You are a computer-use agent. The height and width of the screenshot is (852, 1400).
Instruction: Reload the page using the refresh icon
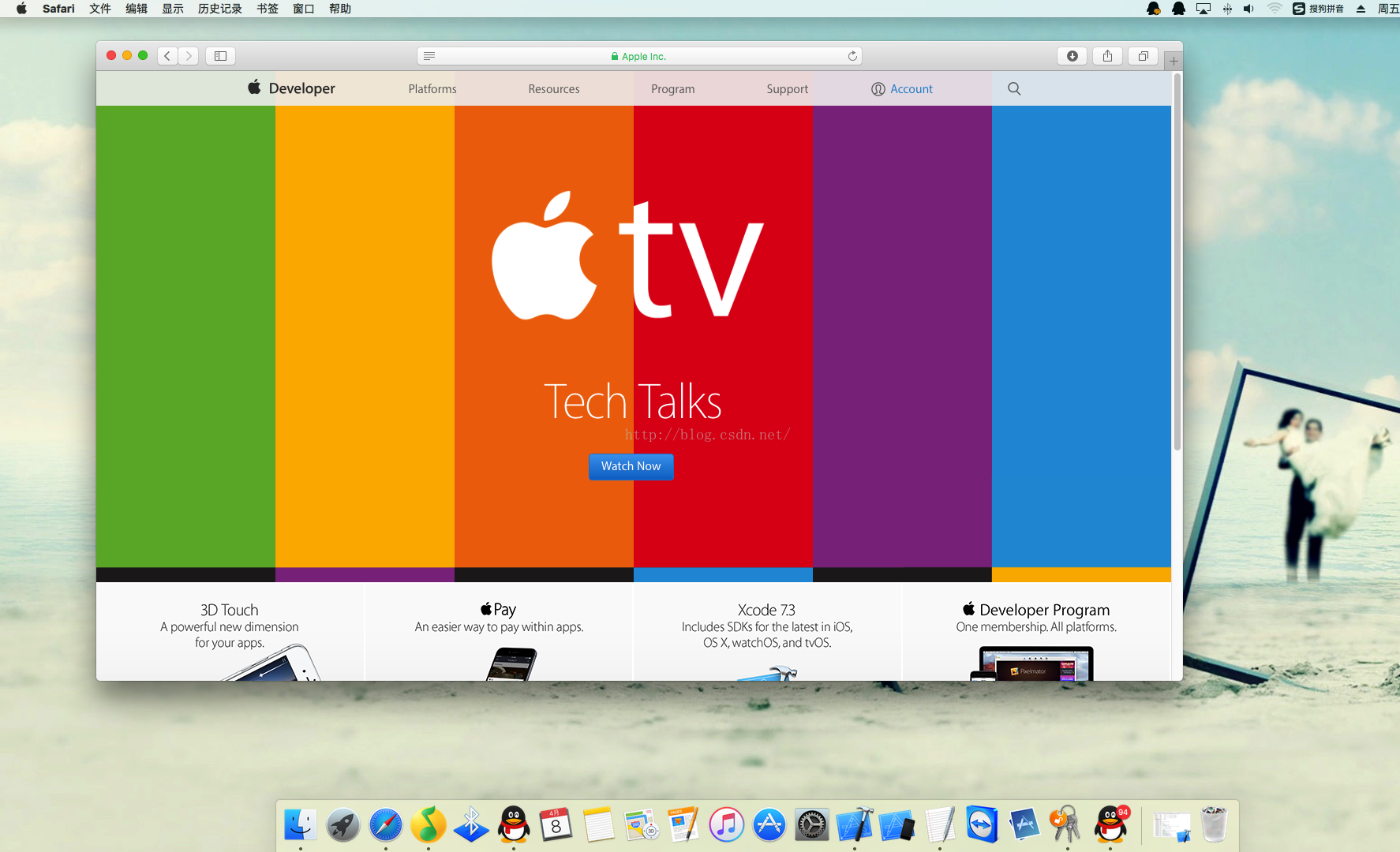click(852, 56)
